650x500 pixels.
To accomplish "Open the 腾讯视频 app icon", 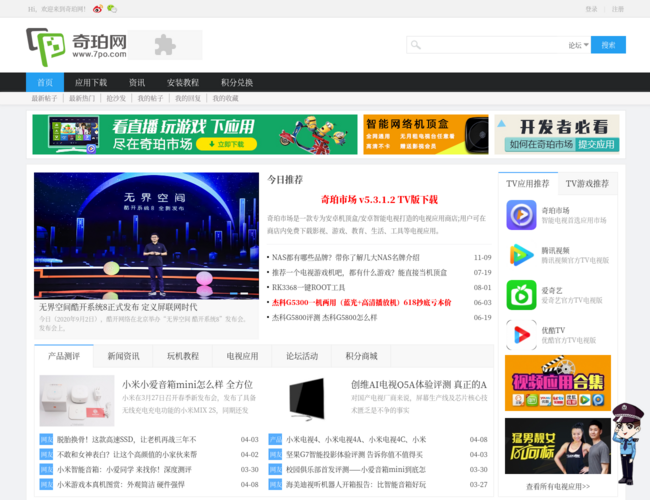I will tap(521, 255).
